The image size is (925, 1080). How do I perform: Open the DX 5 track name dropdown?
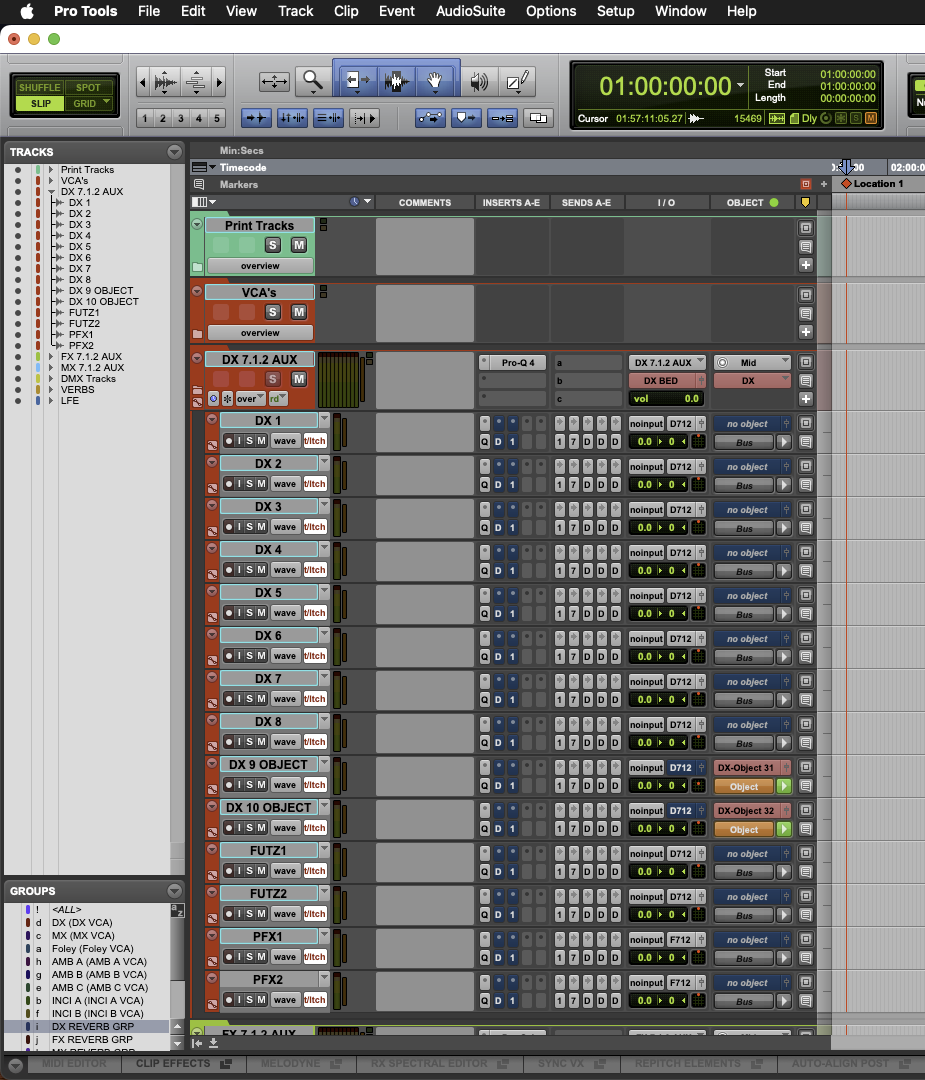[324, 592]
